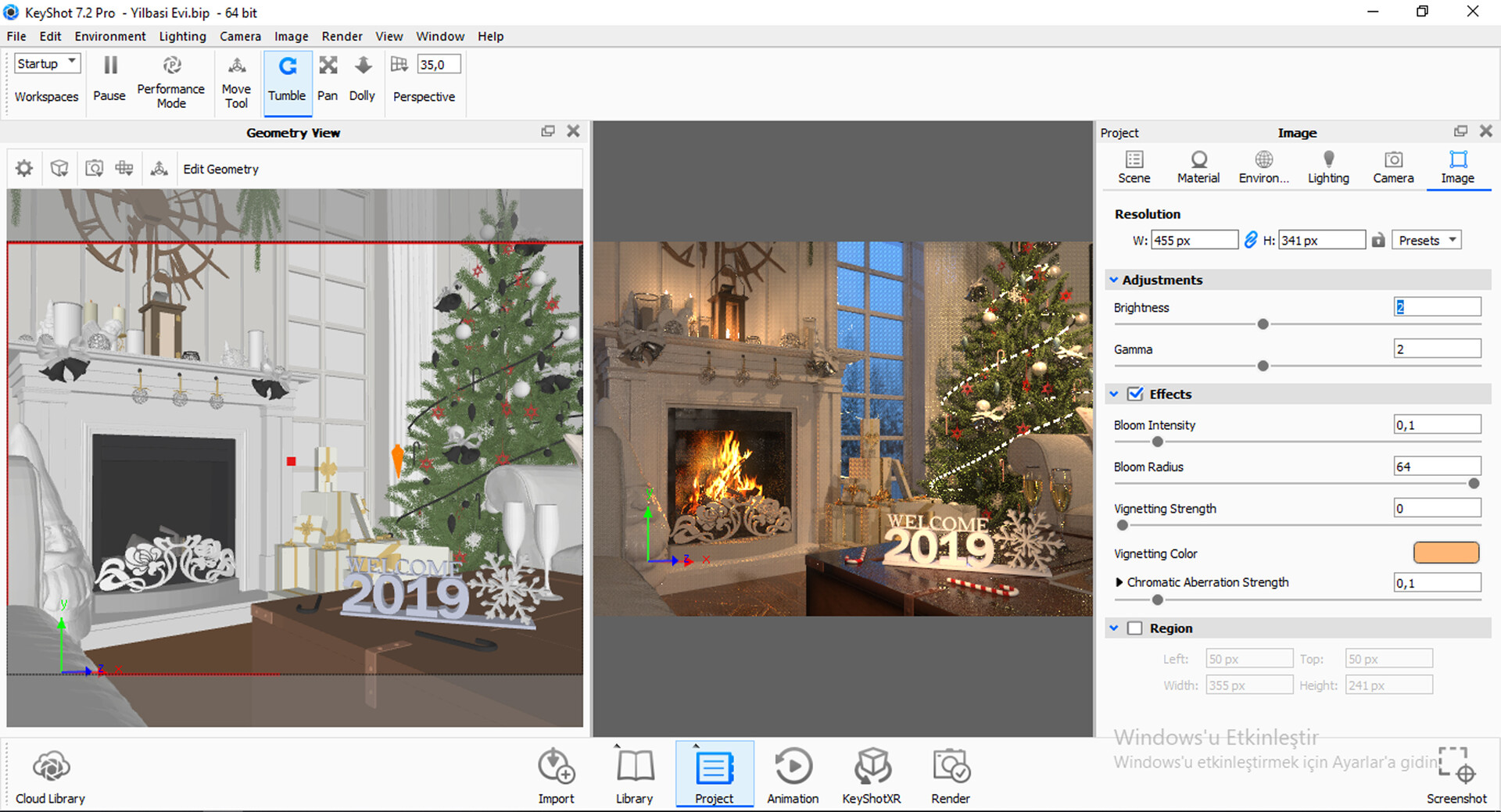
Task: Switch to the Camera tab in Project
Action: tap(1393, 167)
